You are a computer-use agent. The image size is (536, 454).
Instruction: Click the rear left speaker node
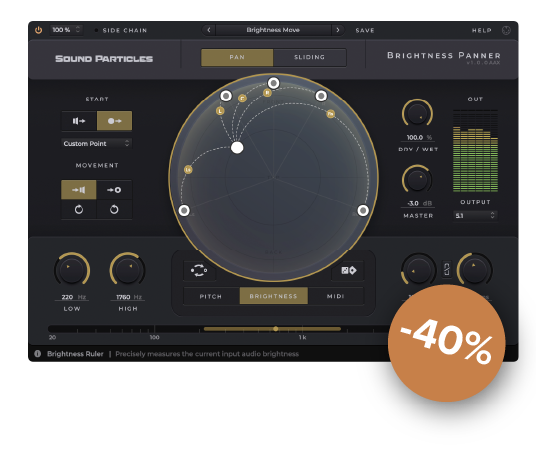184,210
